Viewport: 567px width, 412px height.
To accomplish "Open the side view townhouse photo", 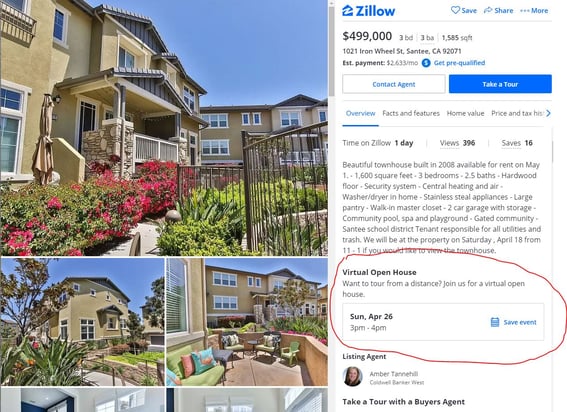I will tap(82, 322).
